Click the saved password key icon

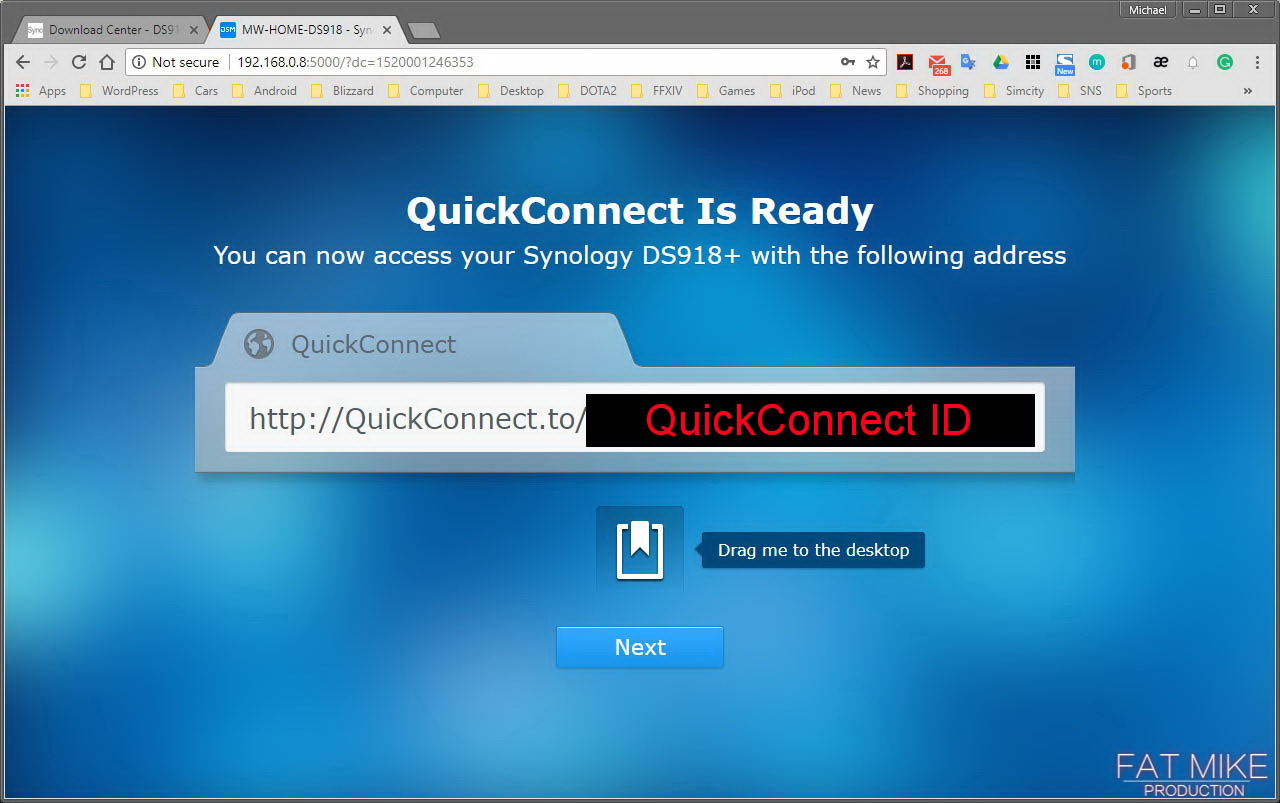[847, 62]
